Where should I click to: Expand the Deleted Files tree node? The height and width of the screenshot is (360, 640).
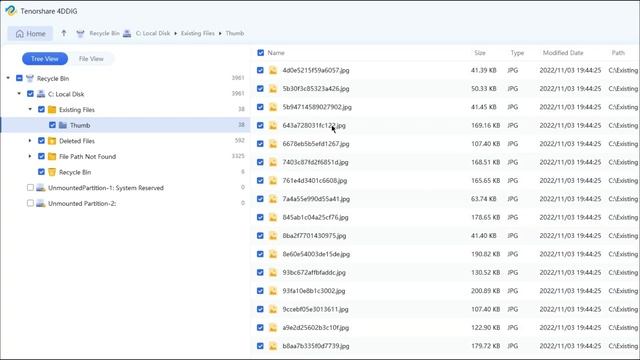tap(30, 141)
